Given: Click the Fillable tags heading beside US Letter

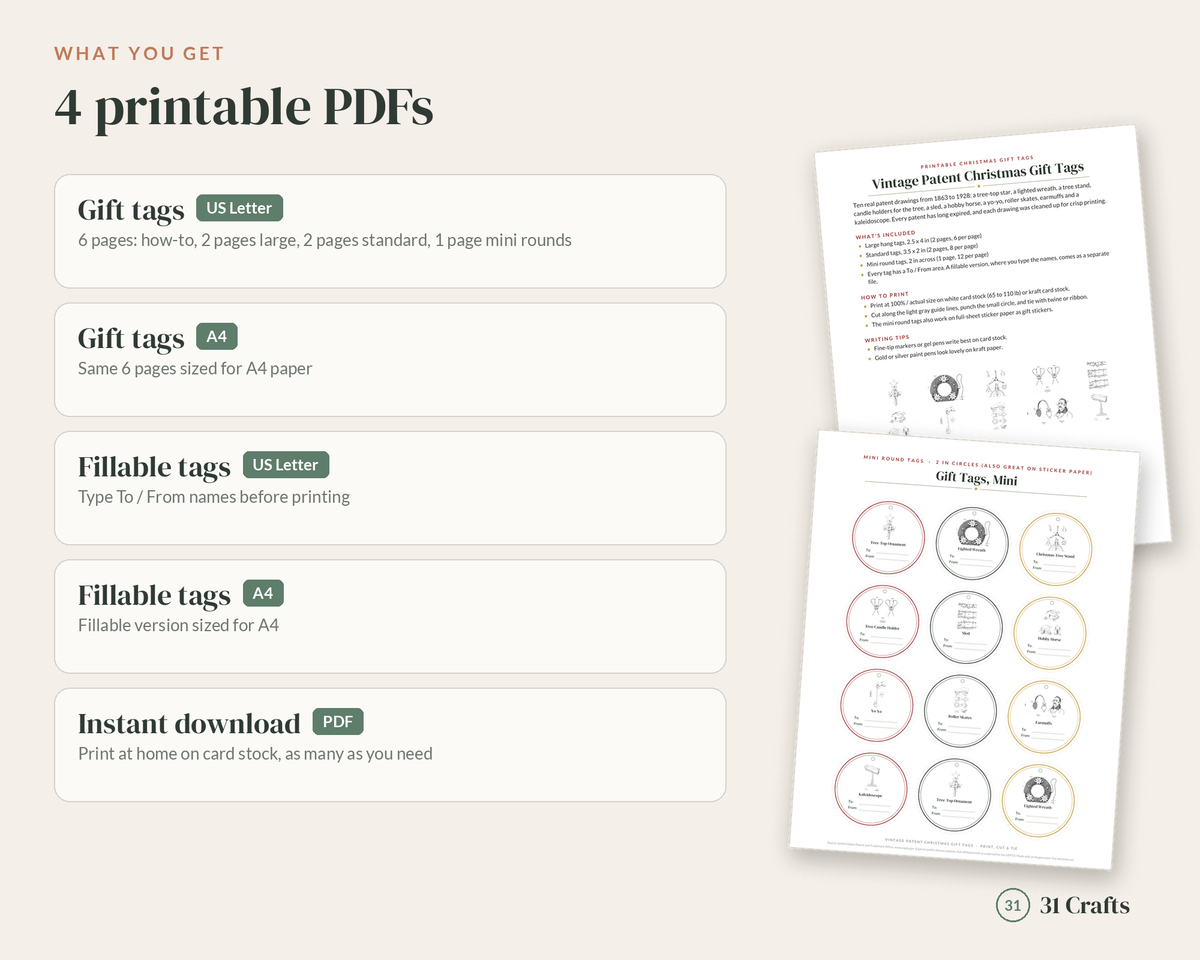Looking at the screenshot, I should [x=154, y=467].
